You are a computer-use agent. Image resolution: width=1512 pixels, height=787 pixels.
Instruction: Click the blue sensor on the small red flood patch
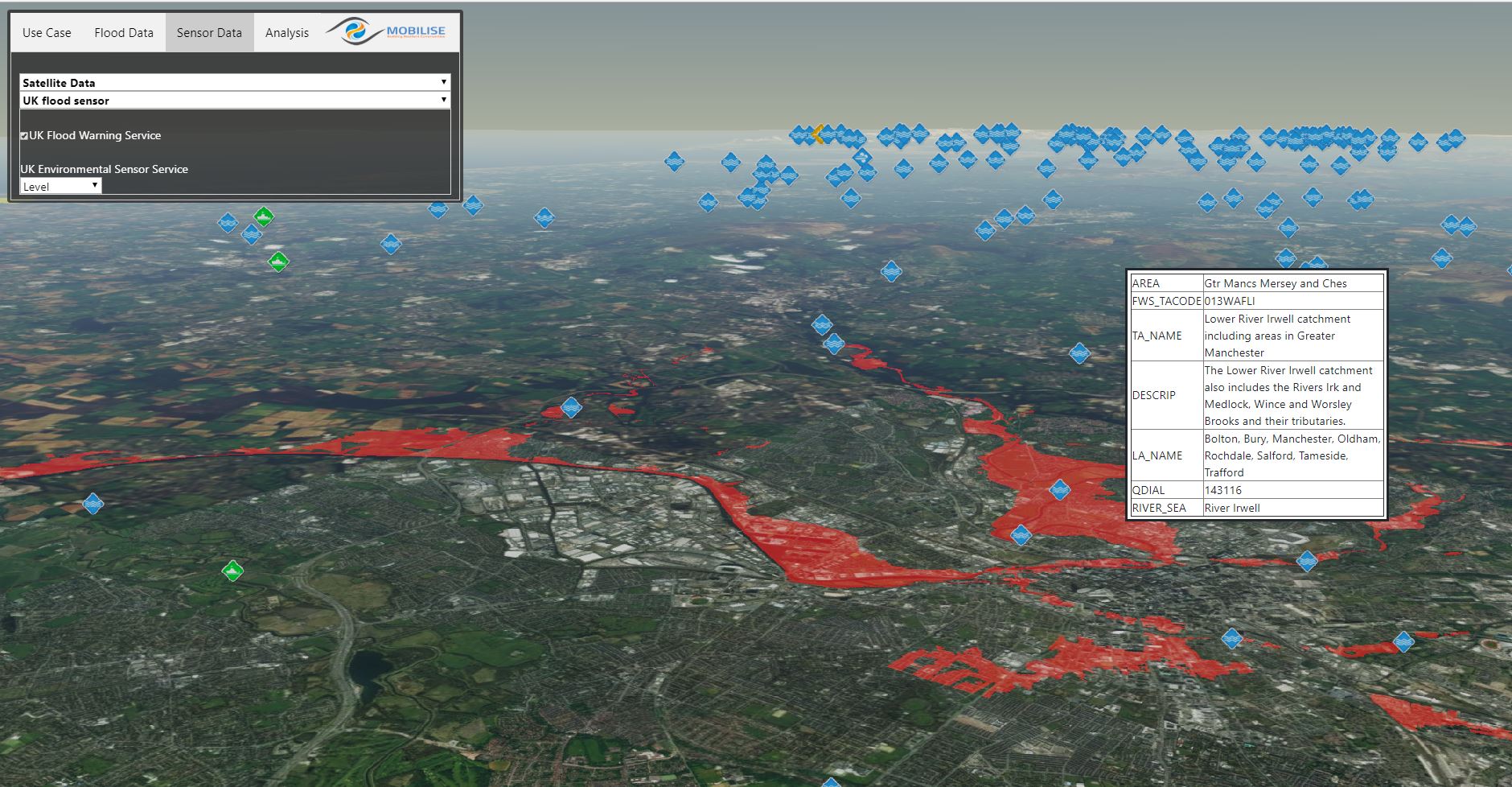[571, 407]
